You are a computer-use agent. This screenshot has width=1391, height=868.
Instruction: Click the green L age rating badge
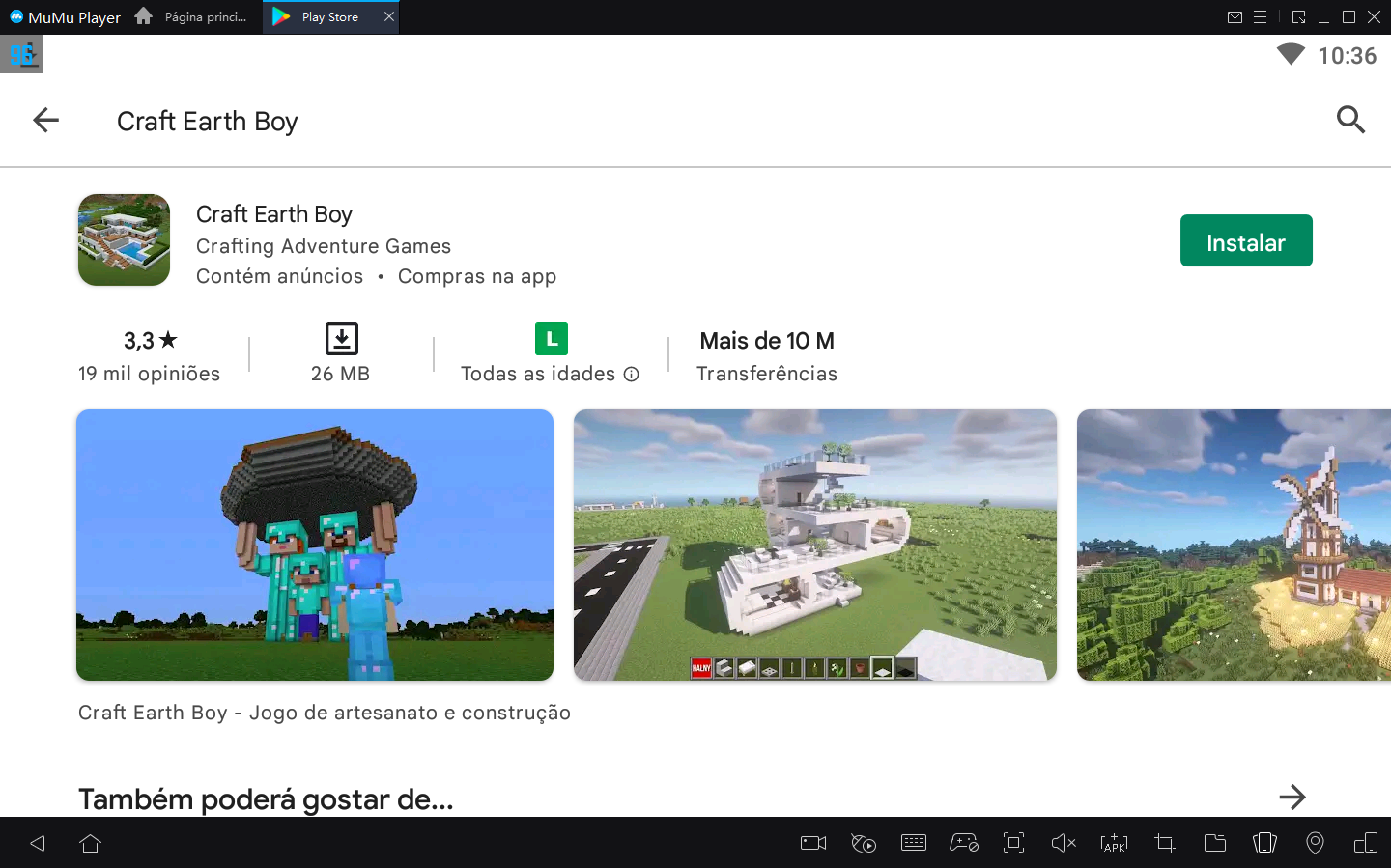(x=552, y=339)
